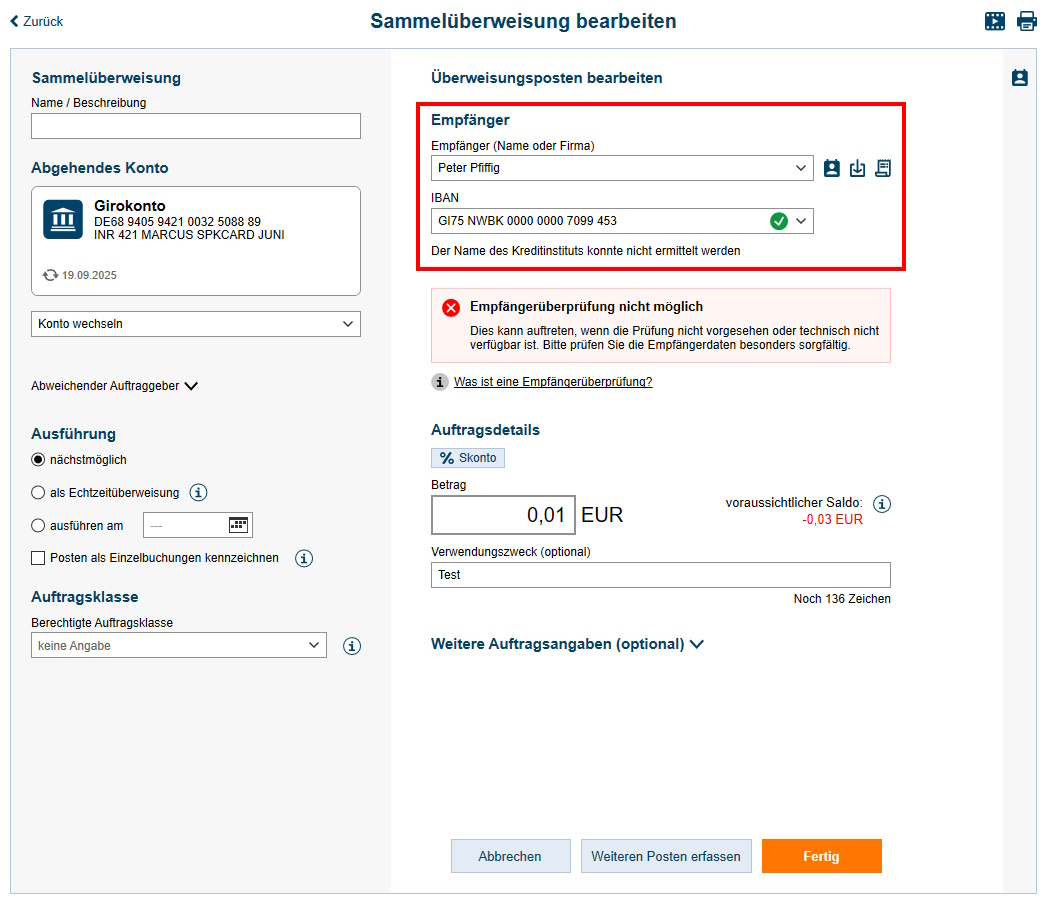Refresh the Girokonto balance via the refresh icon
Image resolution: width=1044 pixels, height=899 pixels.
coord(49,275)
